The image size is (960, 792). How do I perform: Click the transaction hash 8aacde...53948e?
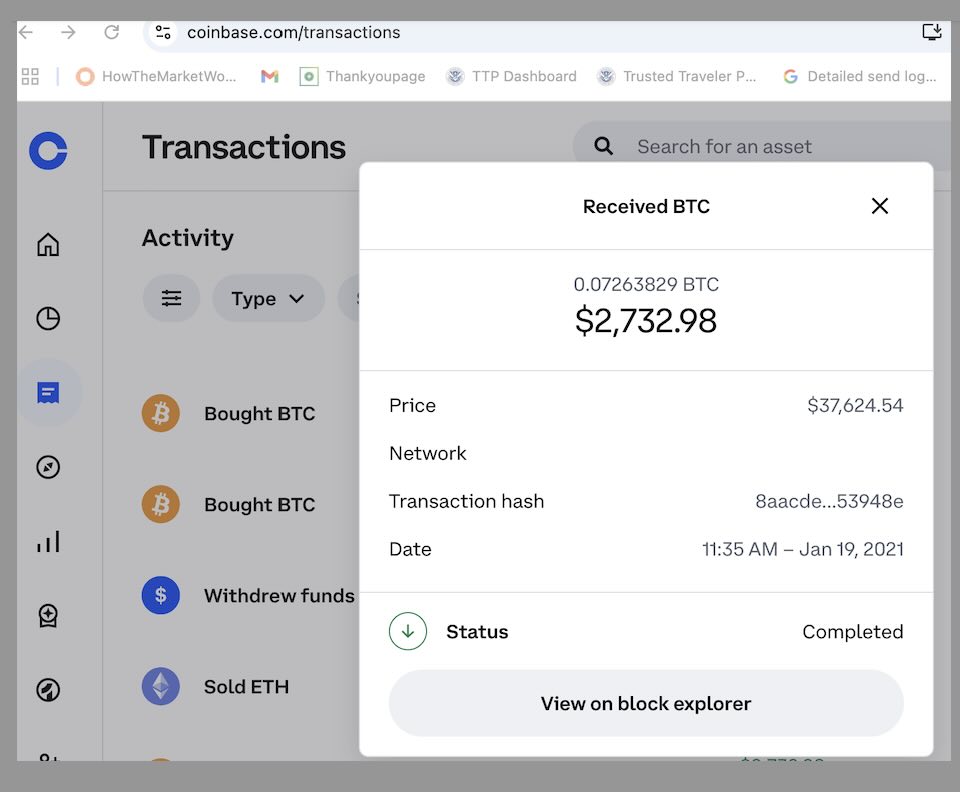829,501
